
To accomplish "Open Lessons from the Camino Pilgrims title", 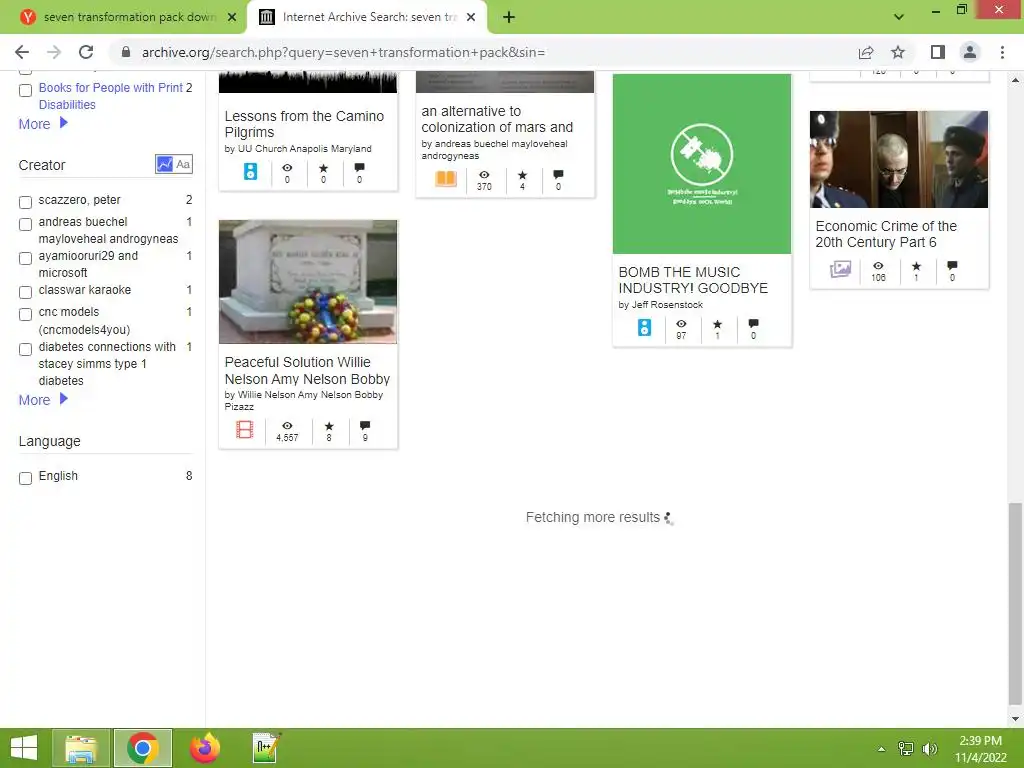I will click(304, 124).
